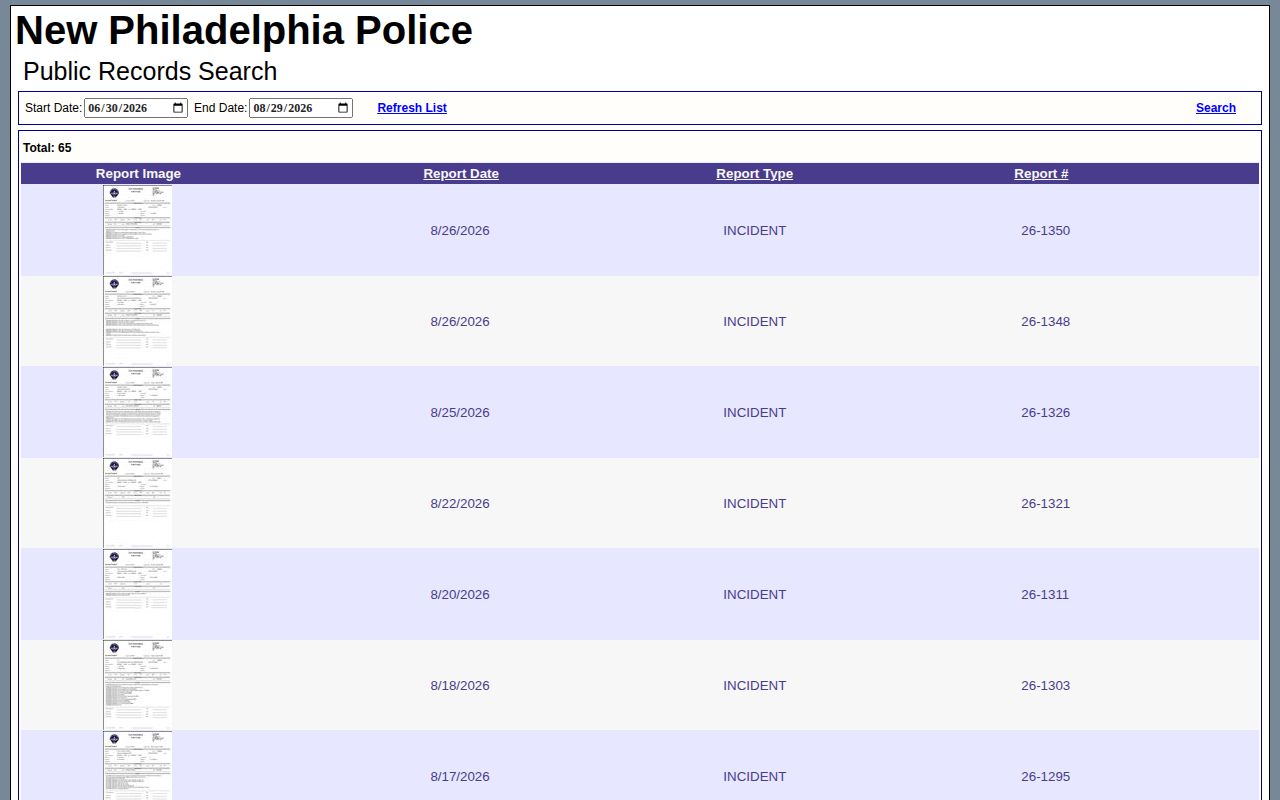Image resolution: width=1280 pixels, height=800 pixels.
Task: Open report image thumbnail for 26-1348
Action: [x=138, y=321]
